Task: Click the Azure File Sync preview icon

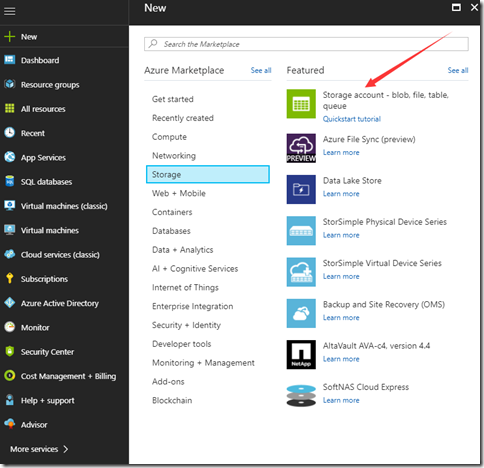Action: [301, 148]
